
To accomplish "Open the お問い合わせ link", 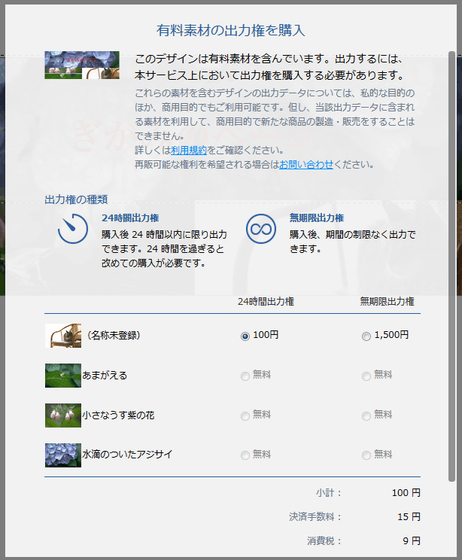I will [x=306, y=165].
